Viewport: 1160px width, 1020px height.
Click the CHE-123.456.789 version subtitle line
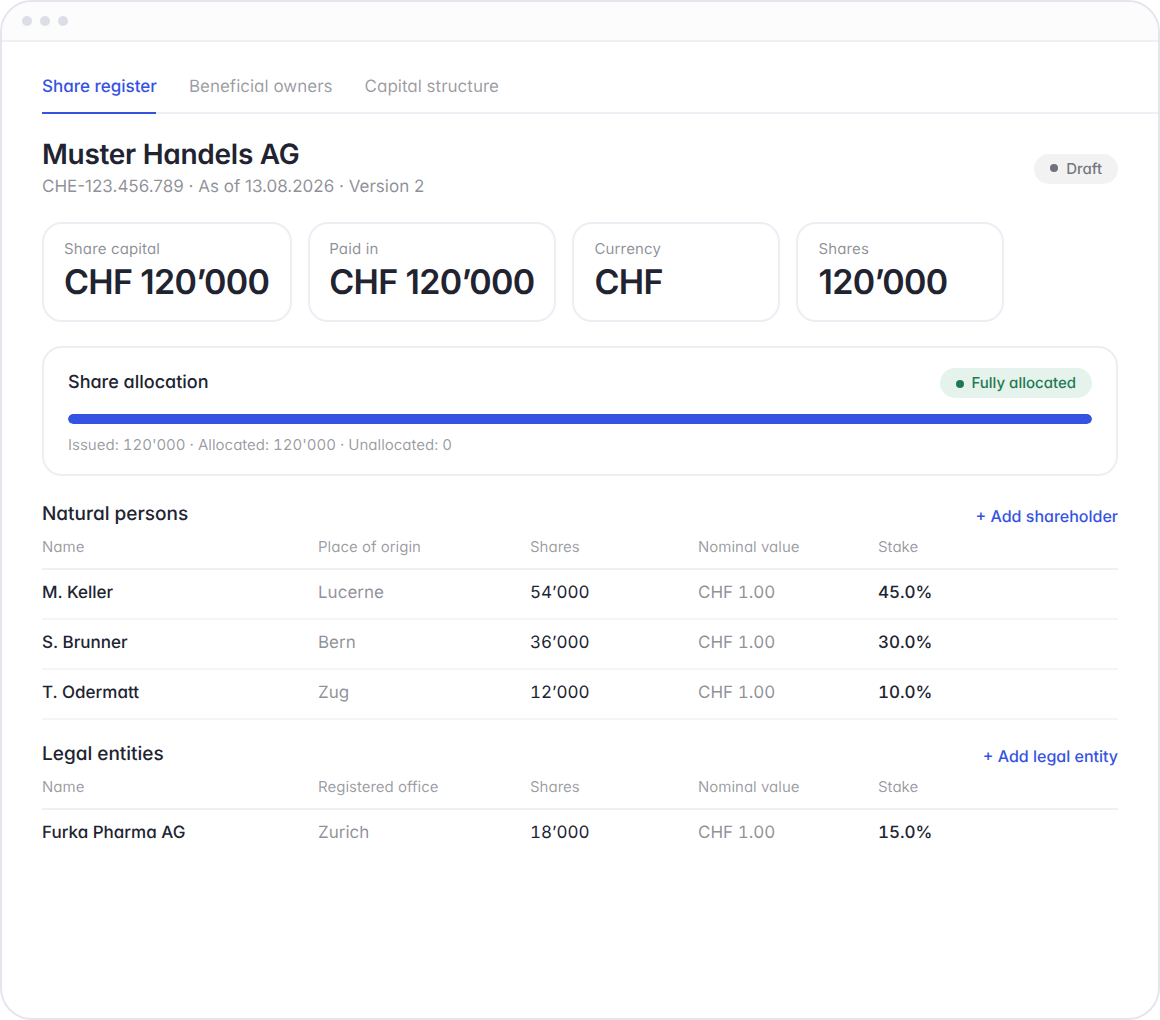pos(233,186)
